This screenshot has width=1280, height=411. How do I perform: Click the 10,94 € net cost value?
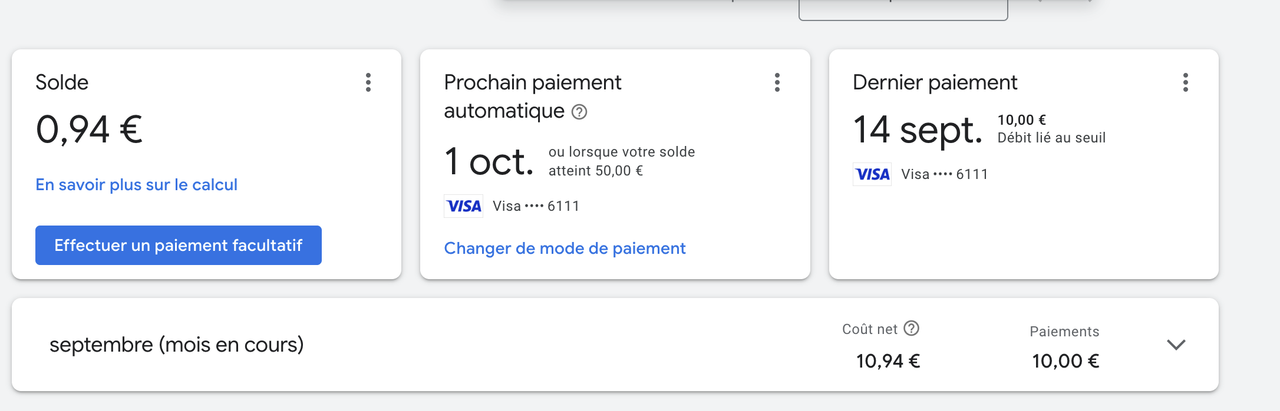tap(888, 361)
